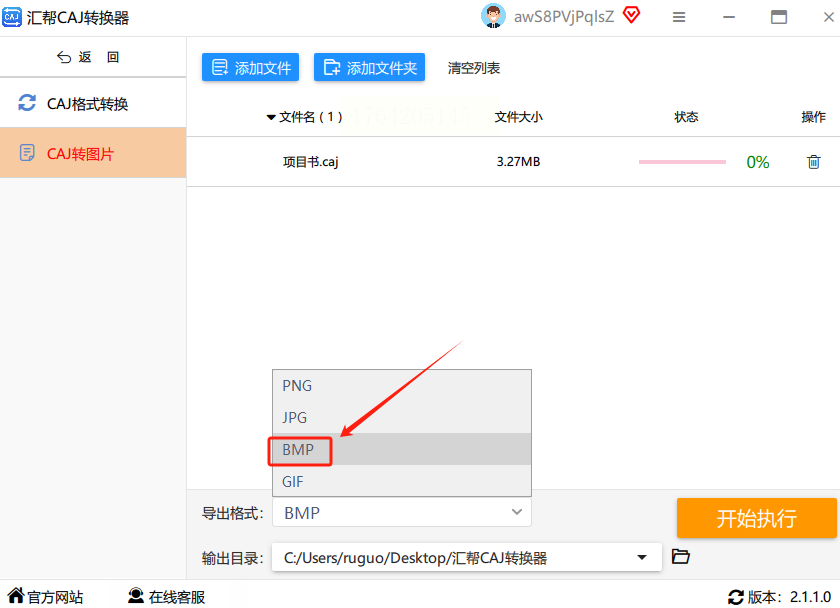The image size is (840, 608).
Task: Click the CAJ格式转换 refresh arrows icon
Action: (x=27, y=103)
